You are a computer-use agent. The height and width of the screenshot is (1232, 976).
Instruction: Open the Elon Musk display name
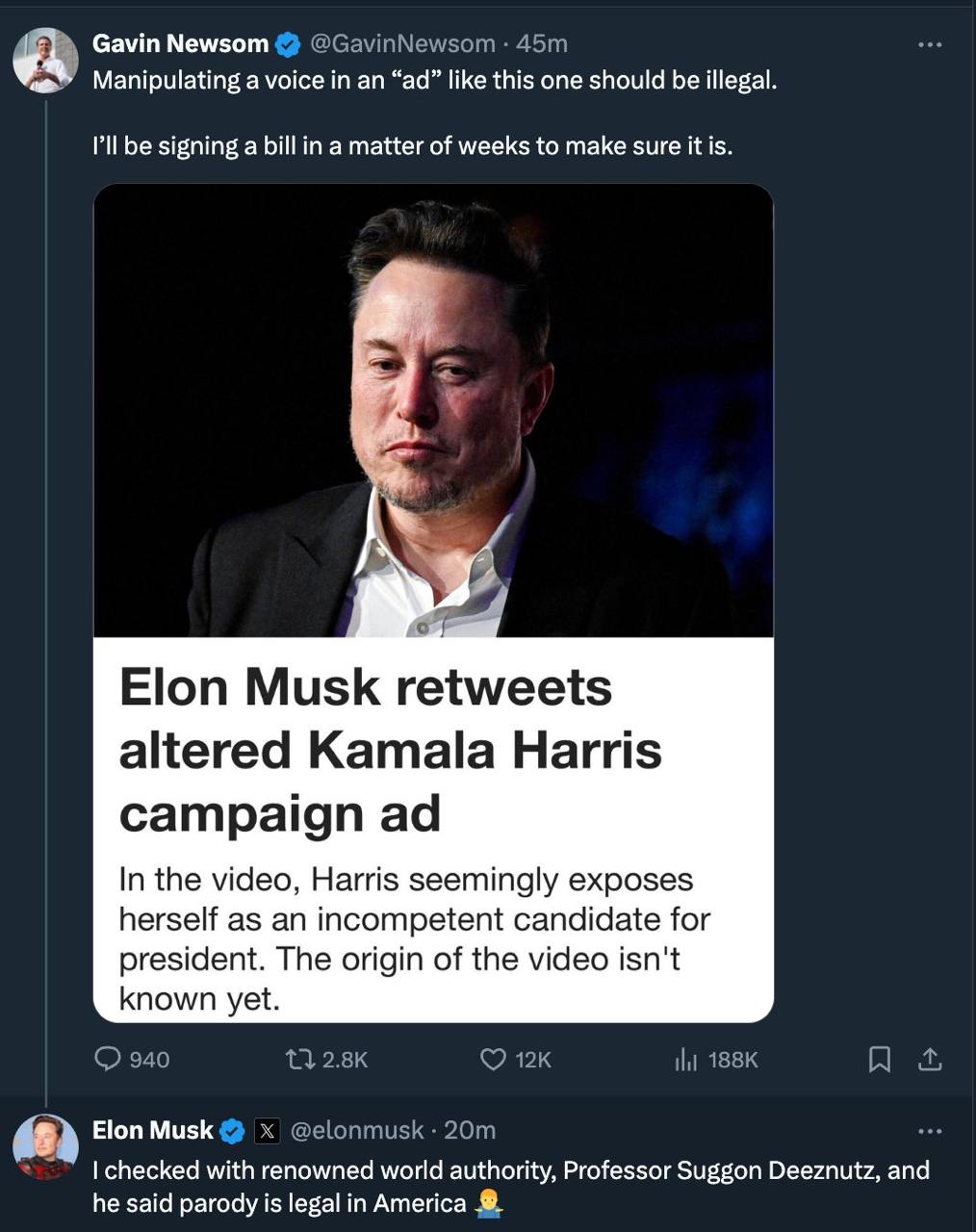[153, 1130]
